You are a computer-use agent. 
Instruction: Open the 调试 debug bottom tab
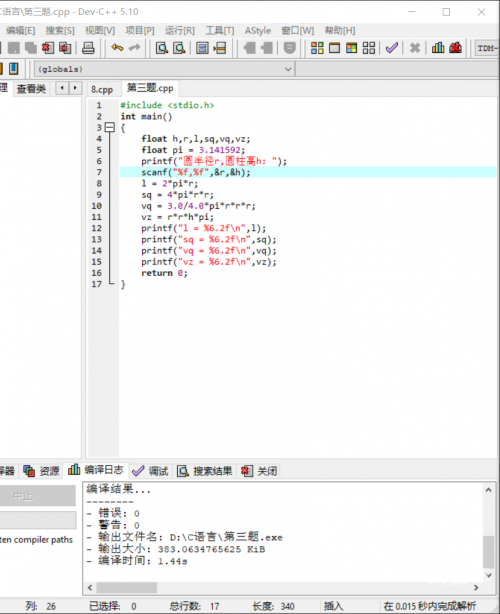[151, 471]
